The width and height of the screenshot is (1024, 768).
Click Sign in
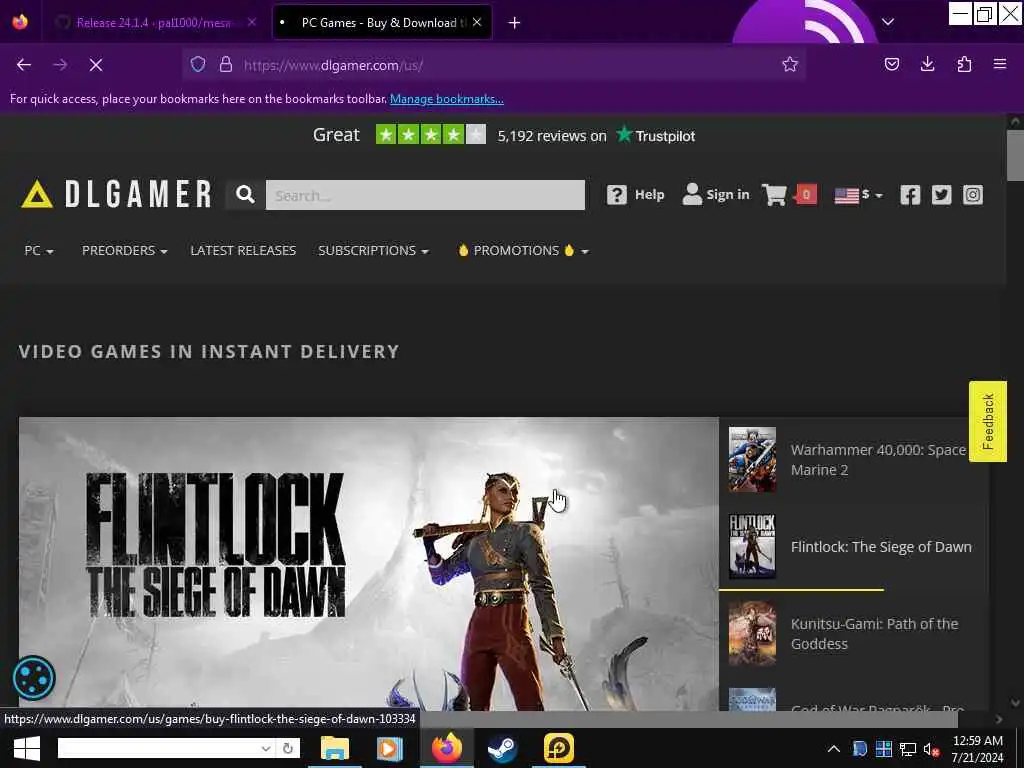pyautogui.click(x=716, y=195)
